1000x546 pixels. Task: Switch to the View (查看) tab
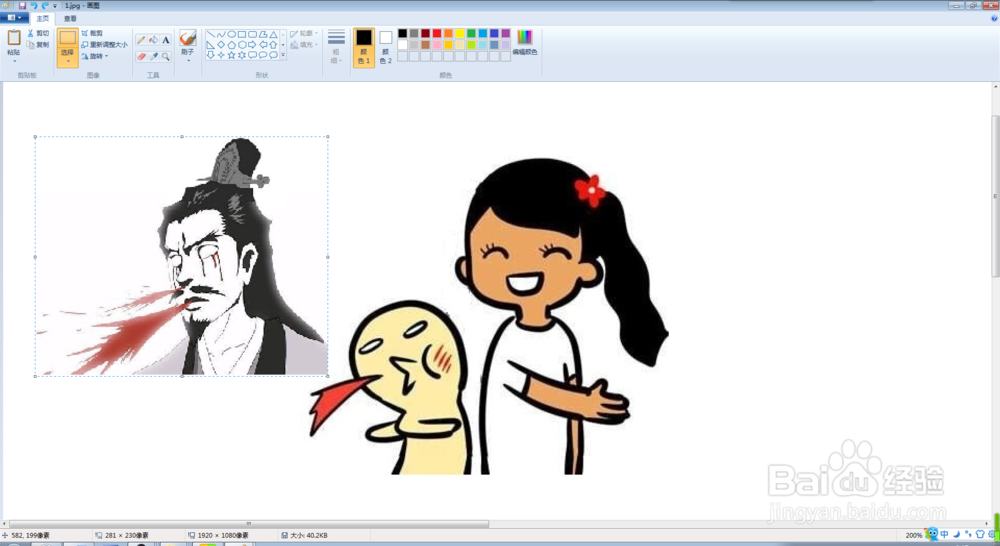tap(70, 18)
